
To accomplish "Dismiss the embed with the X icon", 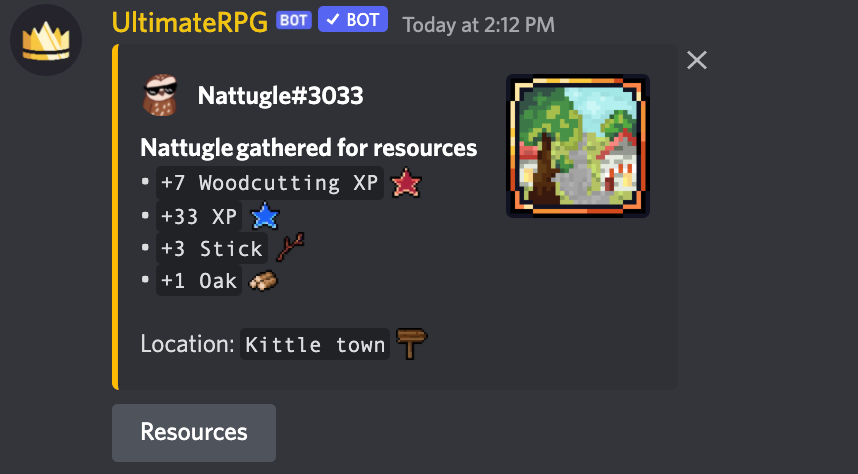I will pos(697,60).
